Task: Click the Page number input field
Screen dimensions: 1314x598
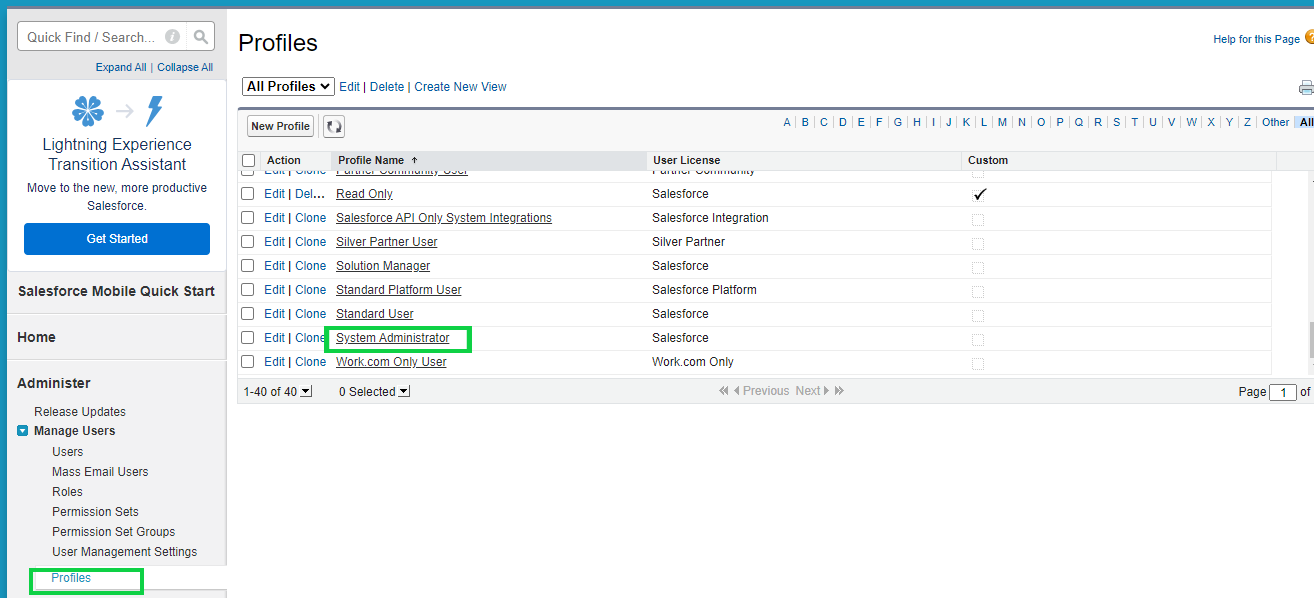Action: coord(1282,392)
